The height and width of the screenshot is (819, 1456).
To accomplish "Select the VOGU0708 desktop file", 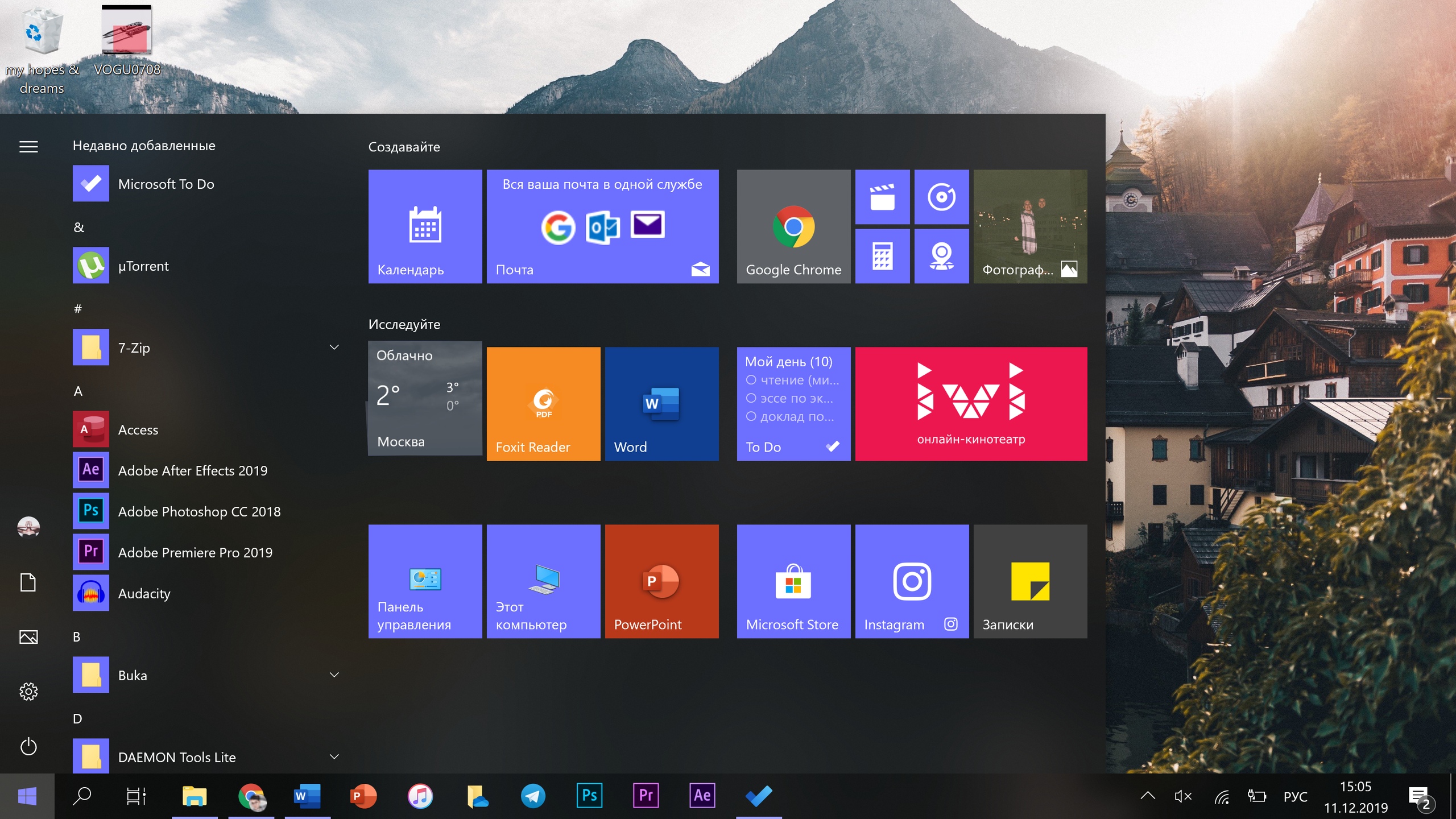I will tap(127, 41).
